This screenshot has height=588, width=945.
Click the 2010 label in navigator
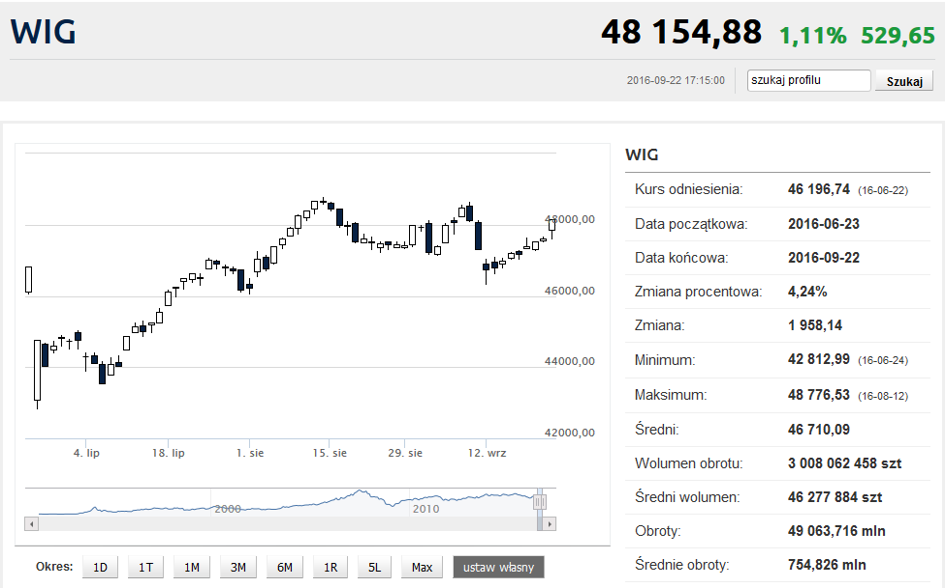tap(425, 509)
